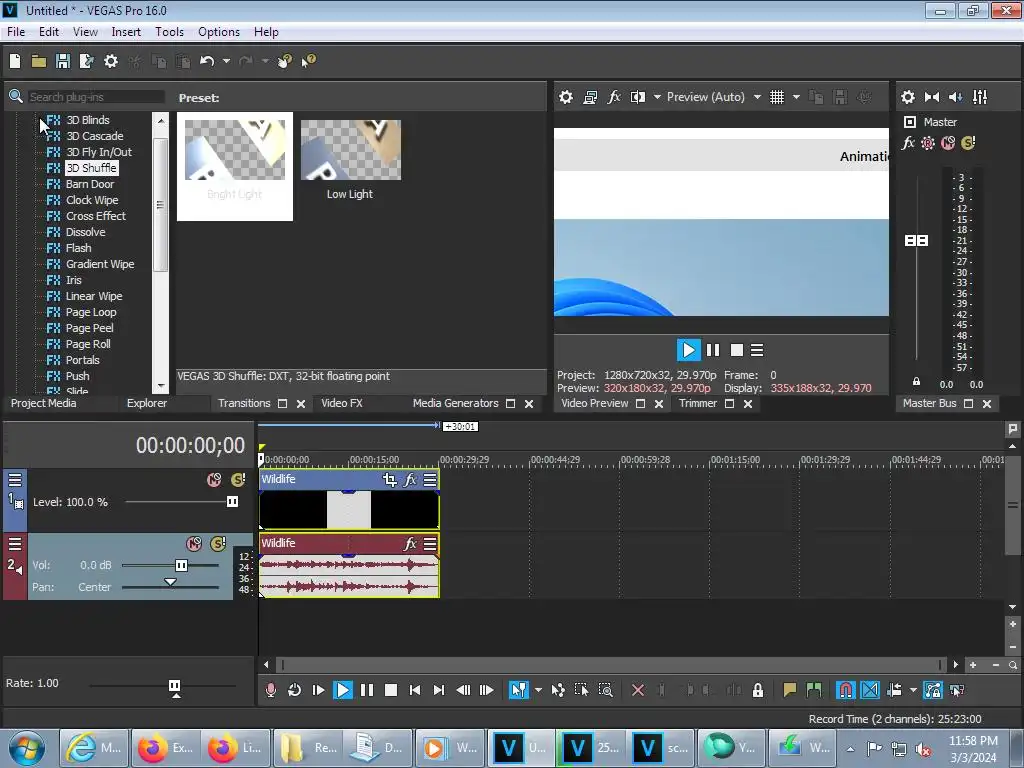Toggle Master bus mute icon

click(948, 142)
